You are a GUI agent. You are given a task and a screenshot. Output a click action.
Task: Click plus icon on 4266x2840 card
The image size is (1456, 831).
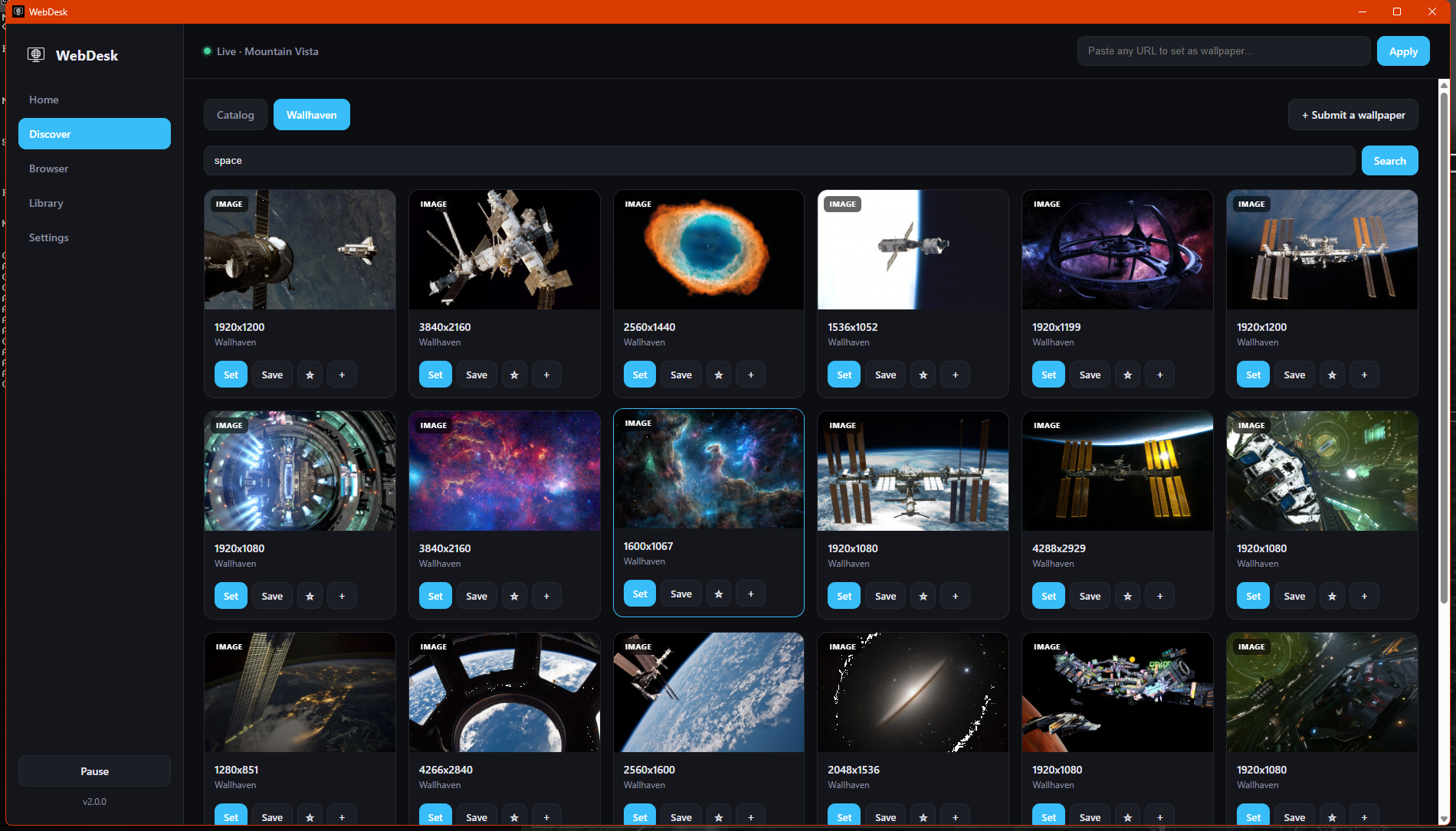[546, 817]
